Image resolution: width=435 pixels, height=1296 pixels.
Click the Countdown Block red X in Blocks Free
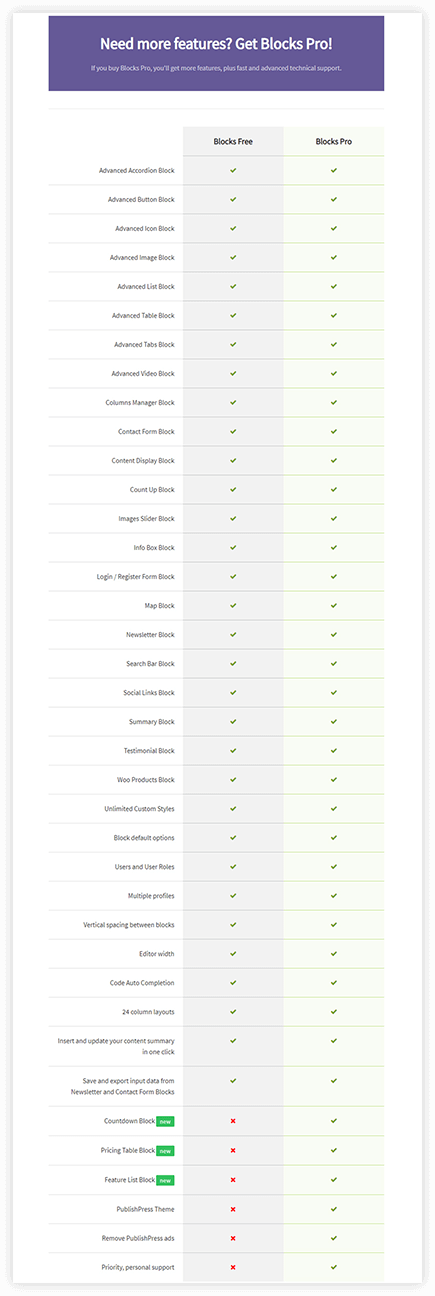[233, 1121]
